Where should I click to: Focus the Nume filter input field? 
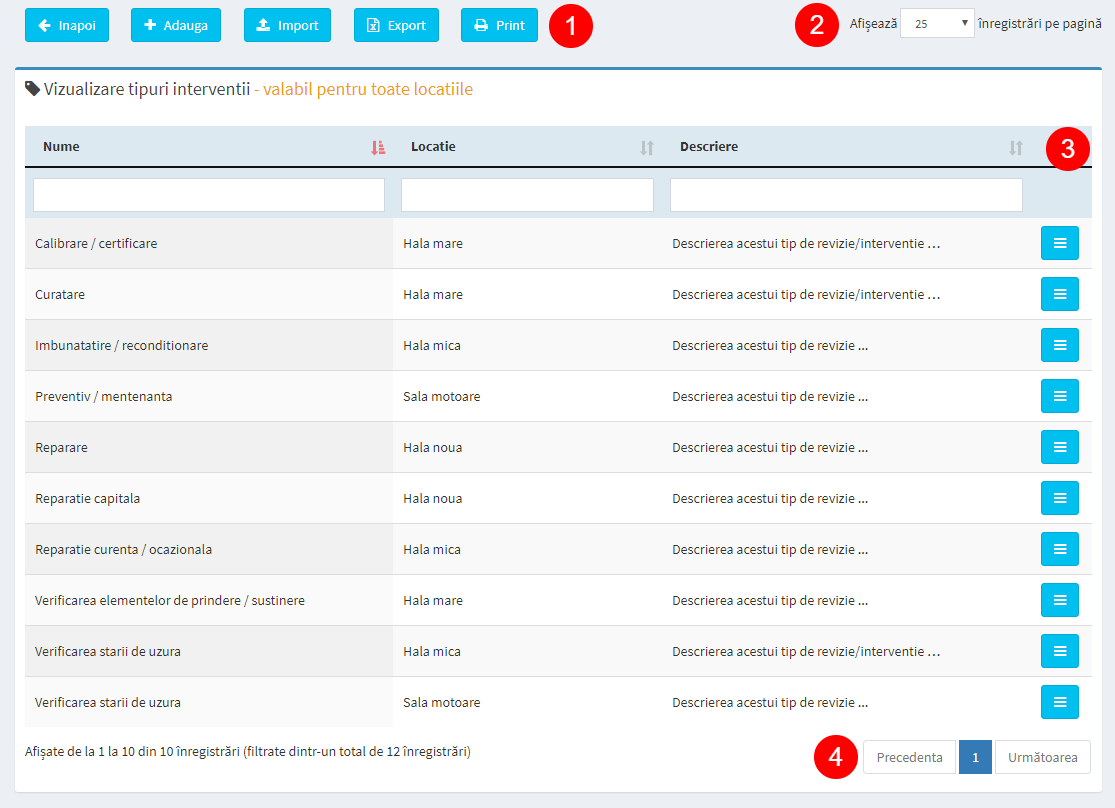(209, 195)
